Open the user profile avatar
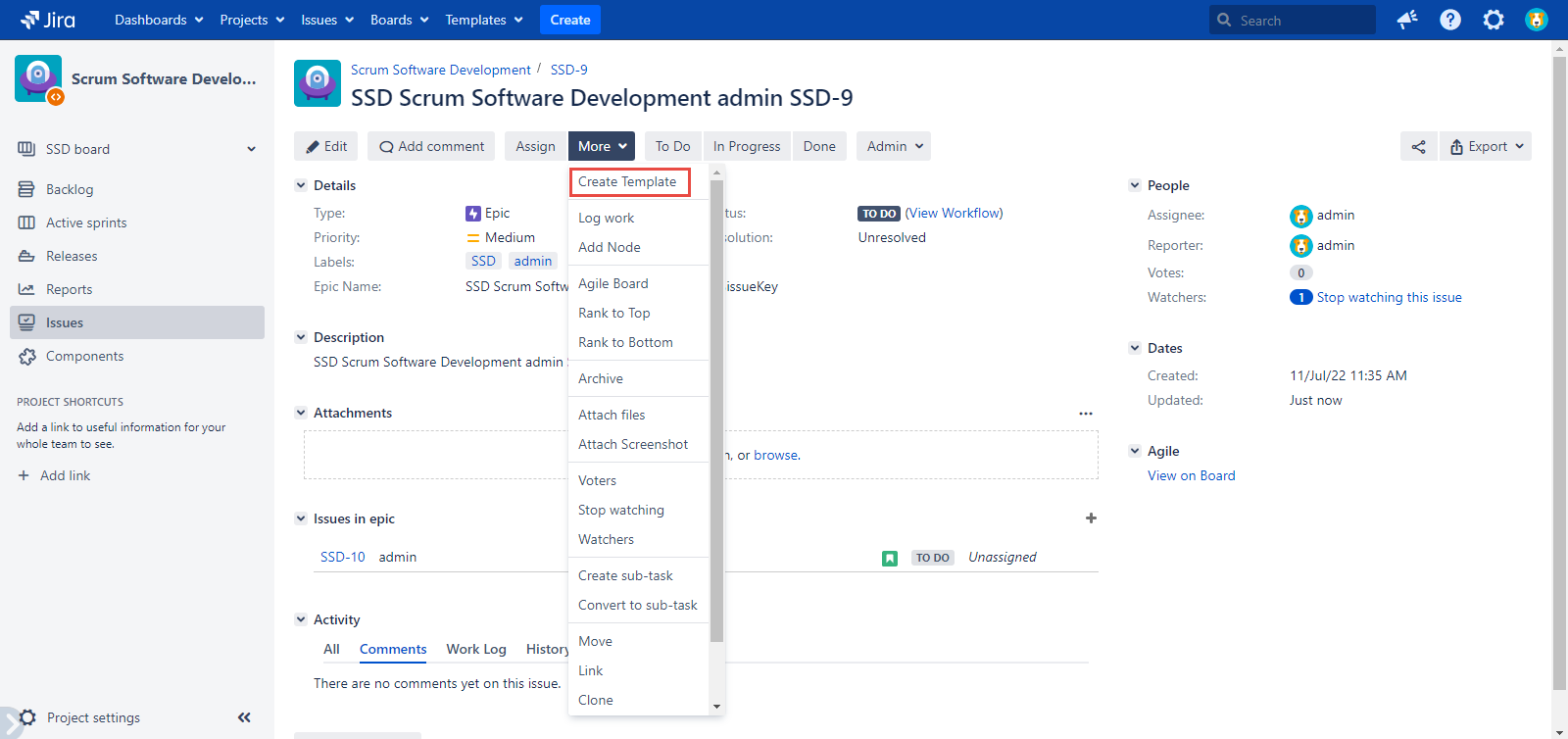 pyautogui.click(x=1536, y=20)
